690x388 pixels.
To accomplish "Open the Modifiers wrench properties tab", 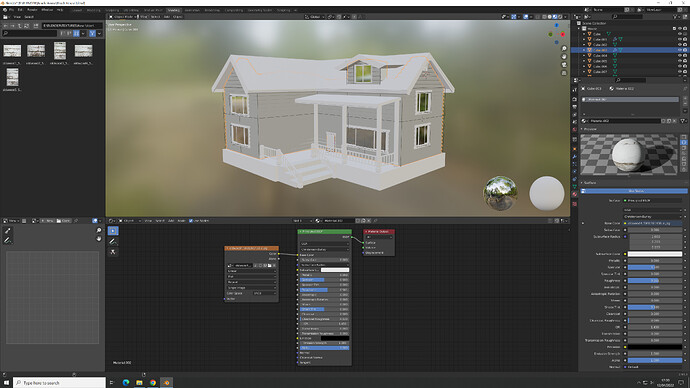I will [575, 157].
